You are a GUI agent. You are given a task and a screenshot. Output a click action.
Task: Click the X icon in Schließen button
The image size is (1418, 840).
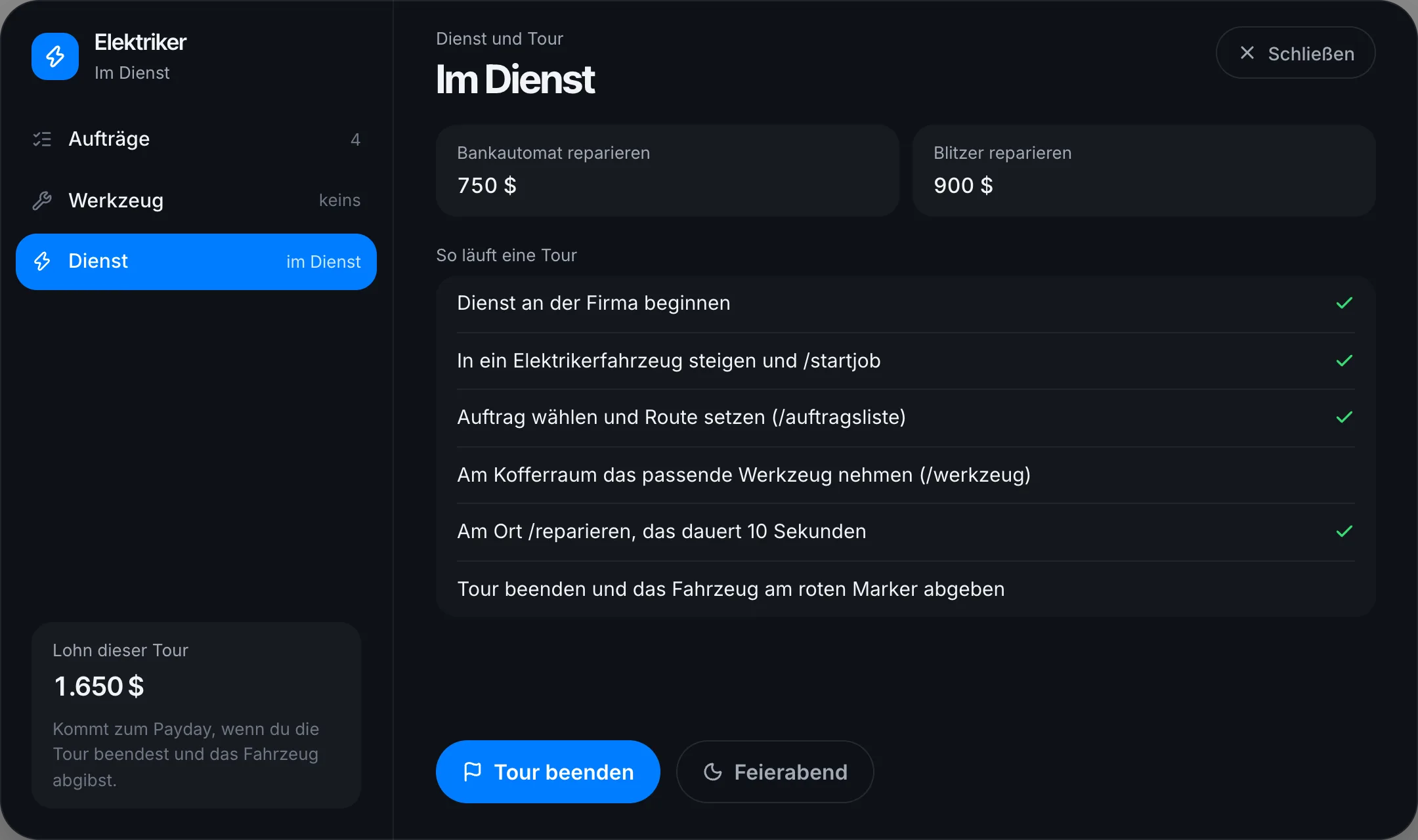coord(1247,53)
